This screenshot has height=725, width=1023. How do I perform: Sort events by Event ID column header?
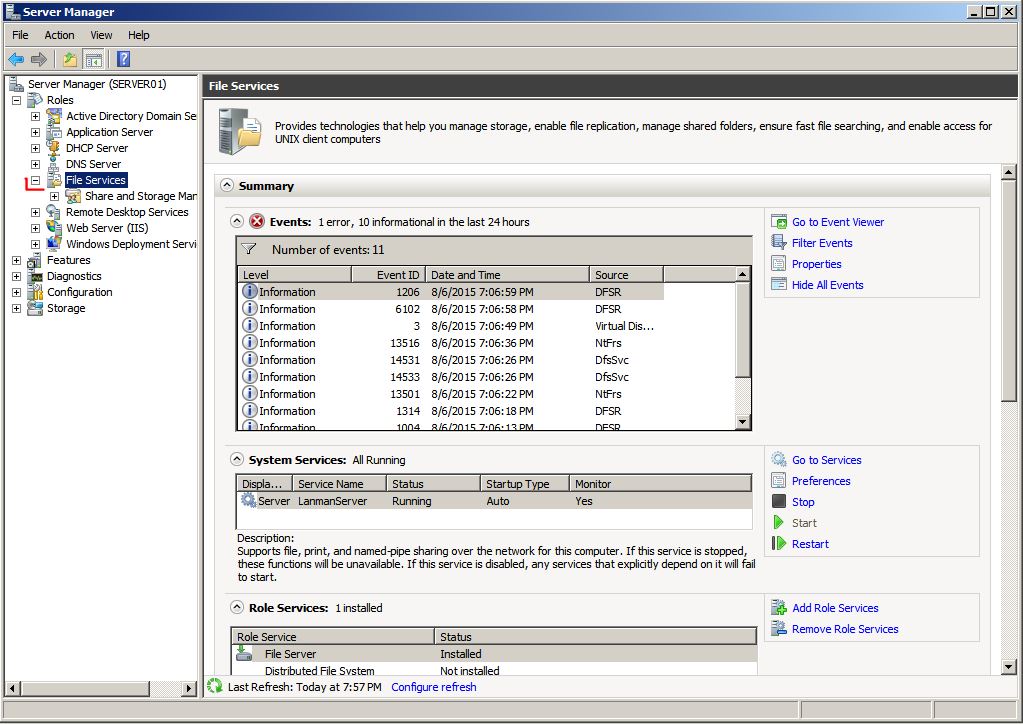click(389, 275)
